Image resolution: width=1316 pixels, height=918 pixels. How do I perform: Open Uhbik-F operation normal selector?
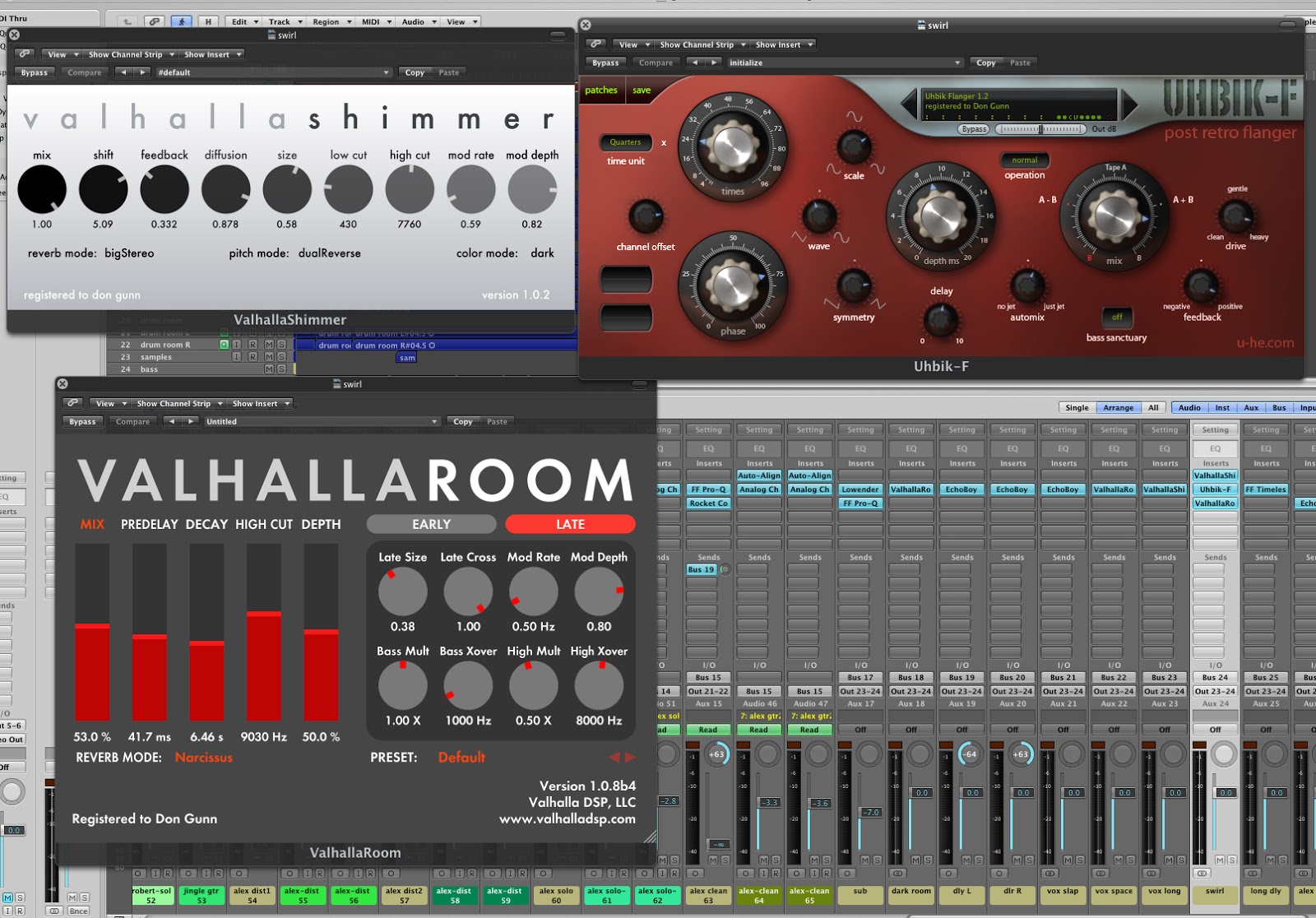tap(1025, 160)
